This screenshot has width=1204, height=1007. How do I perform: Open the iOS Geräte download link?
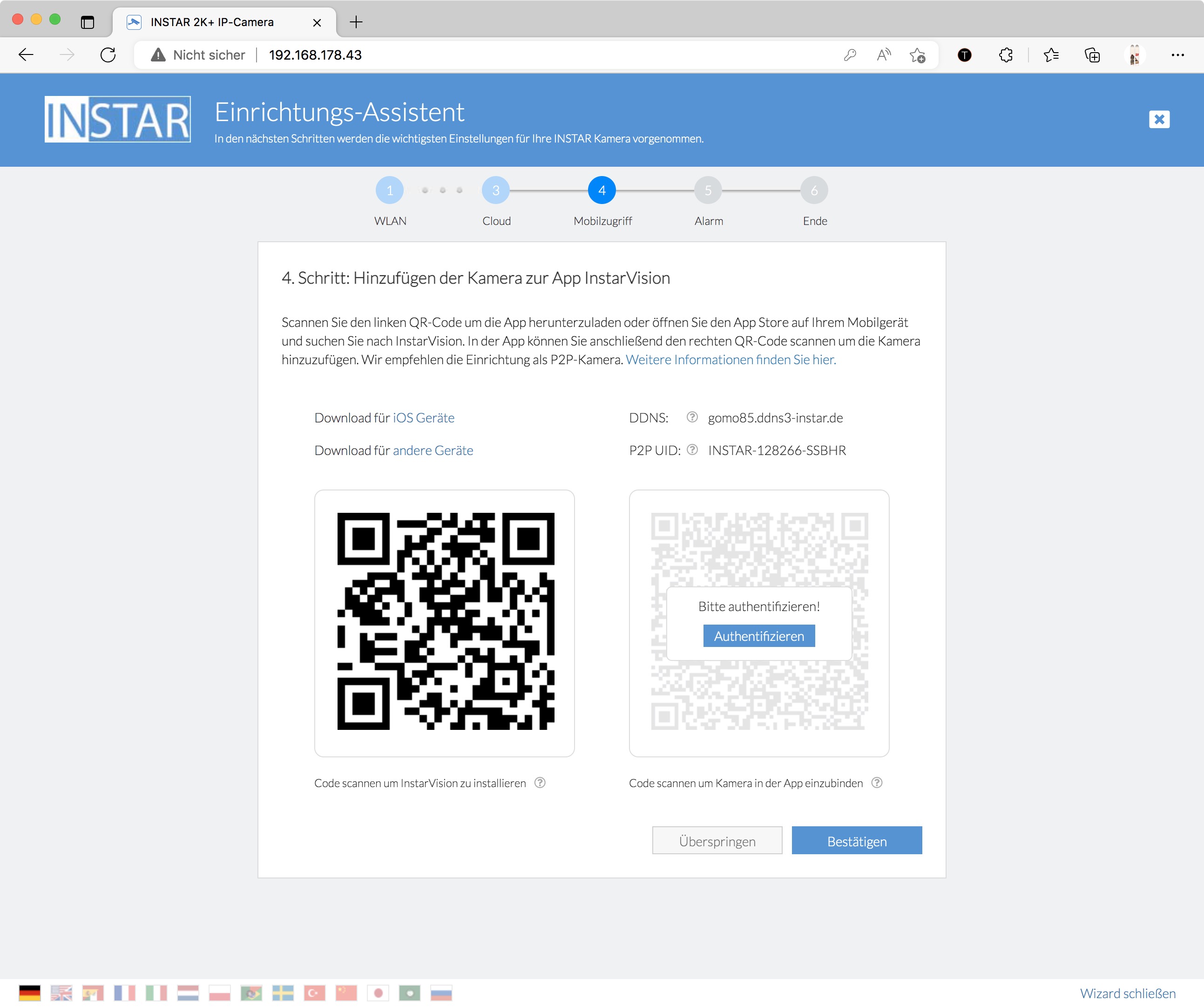pos(423,417)
